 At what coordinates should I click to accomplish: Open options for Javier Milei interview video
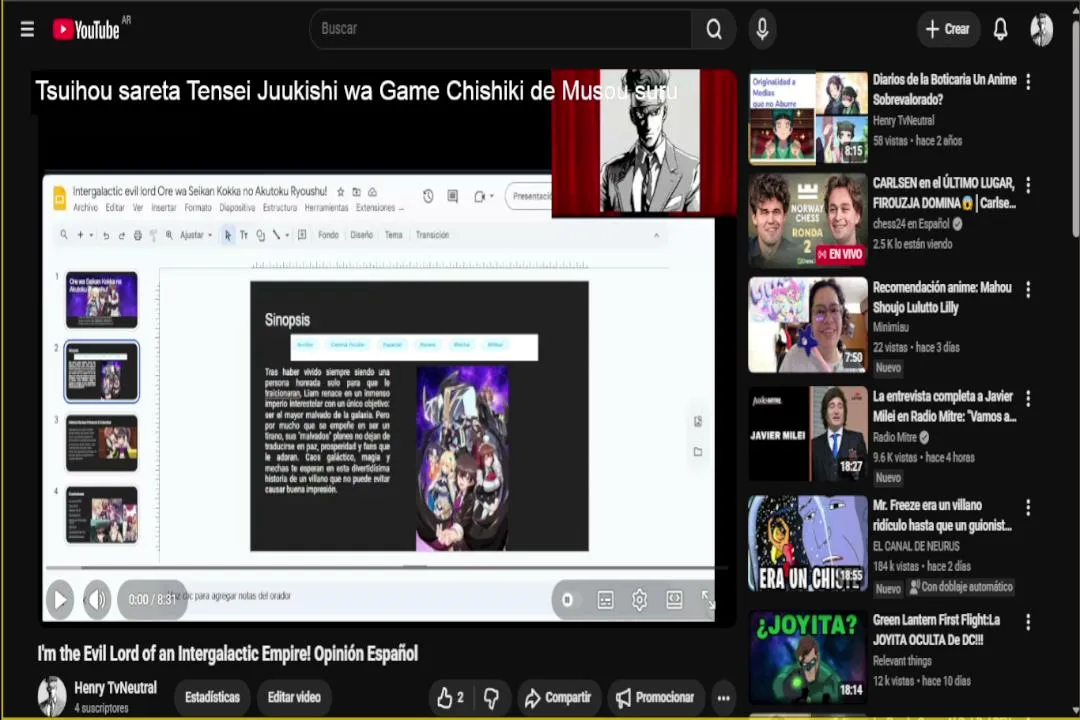point(1028,399)
